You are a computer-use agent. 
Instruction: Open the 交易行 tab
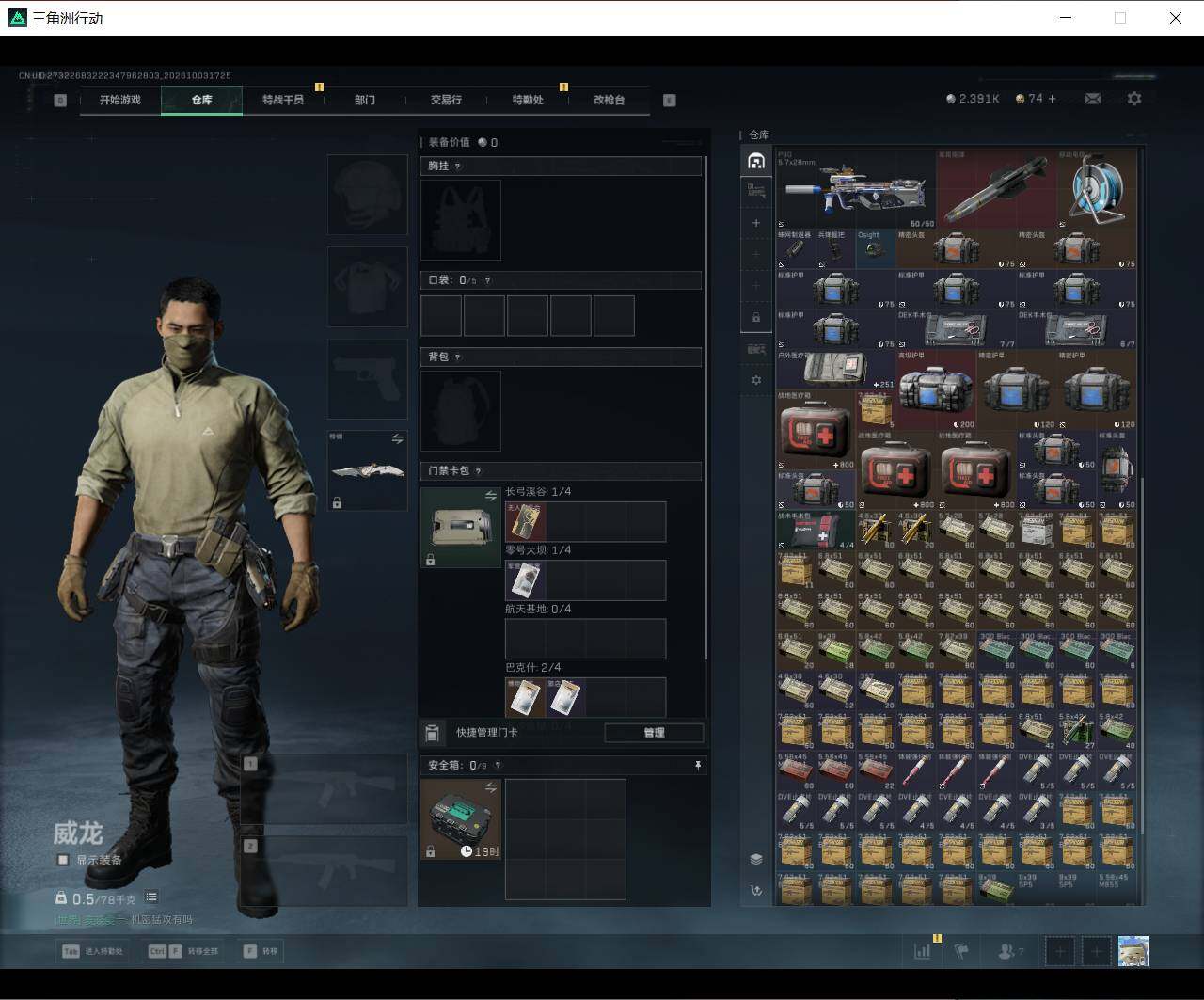pyautogui.click(x=446, y=100)
